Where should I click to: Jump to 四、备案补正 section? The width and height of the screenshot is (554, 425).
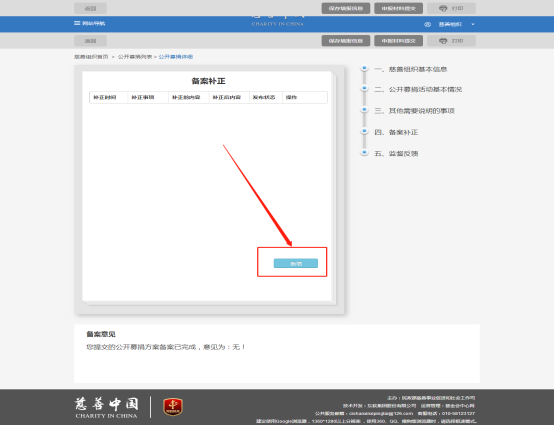coord(396,132)
